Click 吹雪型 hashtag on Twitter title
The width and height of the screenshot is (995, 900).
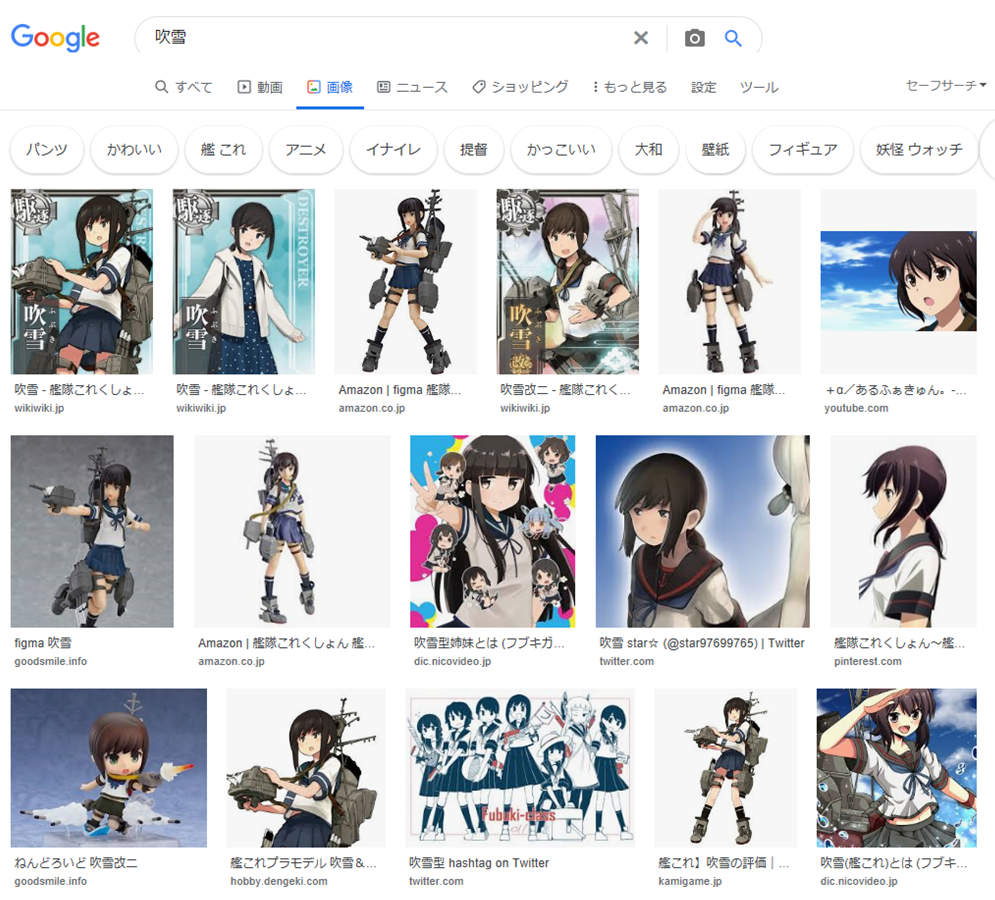click(479, 863)
